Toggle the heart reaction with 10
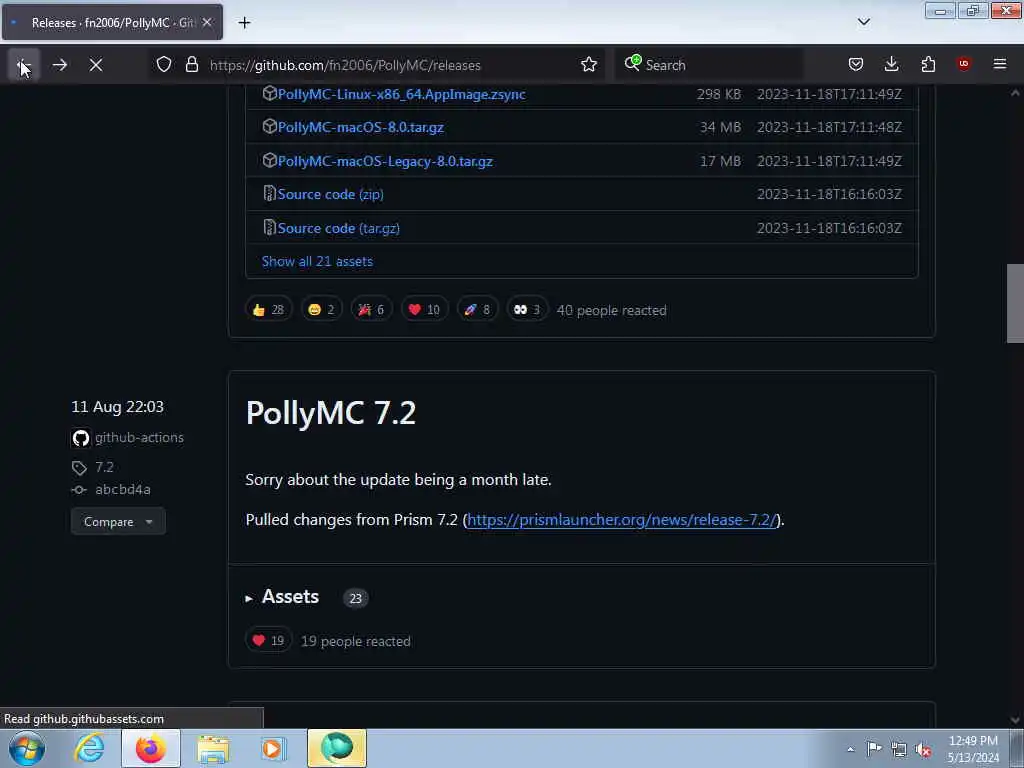The width and height of the screenshot is (1024, 768). click(x=424, y=310)
